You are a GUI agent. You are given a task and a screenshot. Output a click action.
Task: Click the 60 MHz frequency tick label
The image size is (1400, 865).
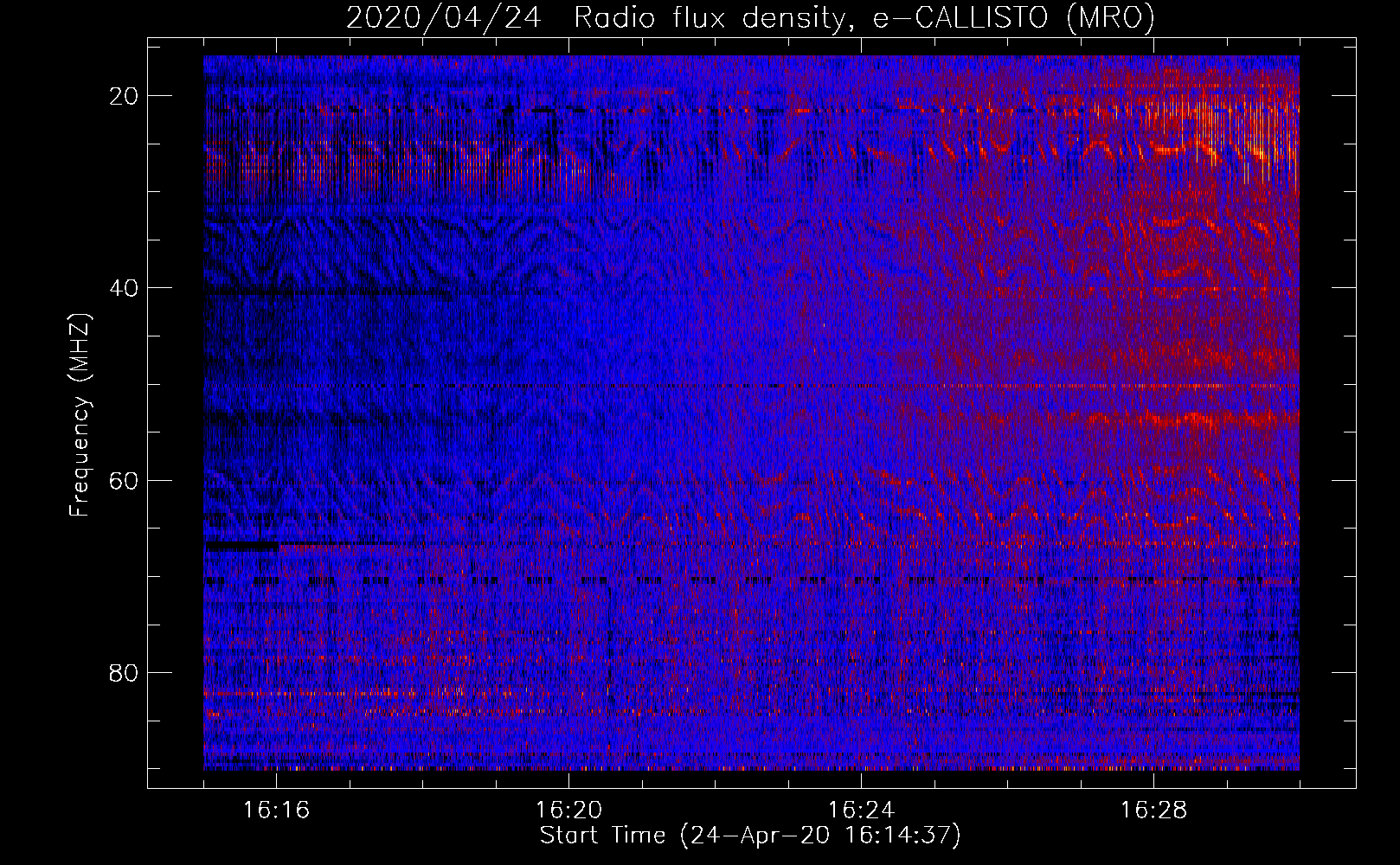(125, 480)
